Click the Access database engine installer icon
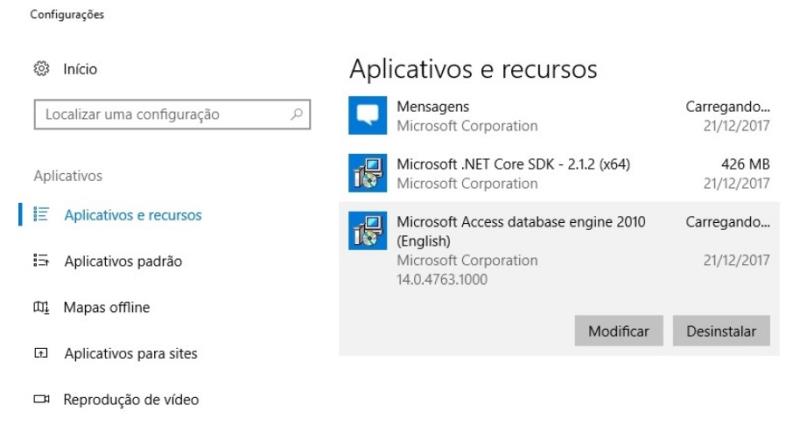 point(366,231)
